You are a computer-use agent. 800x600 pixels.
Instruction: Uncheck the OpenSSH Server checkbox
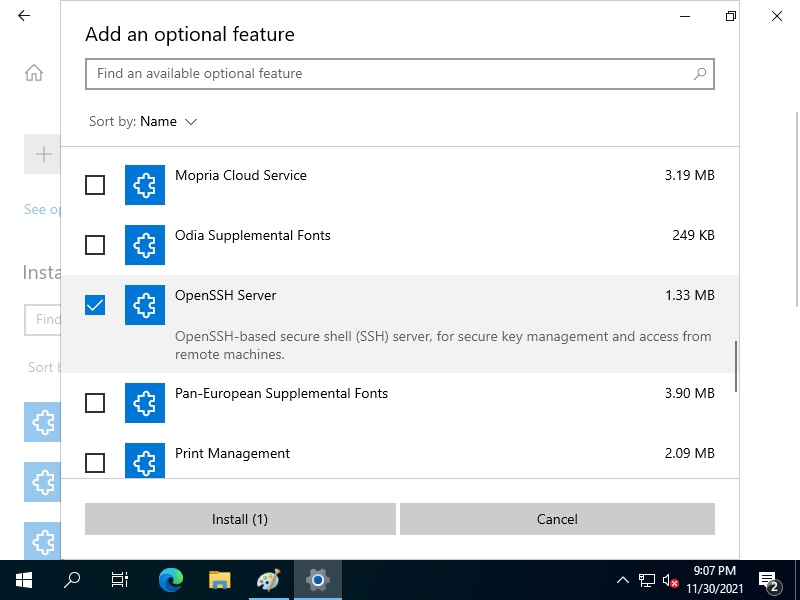tap(95, 305)
